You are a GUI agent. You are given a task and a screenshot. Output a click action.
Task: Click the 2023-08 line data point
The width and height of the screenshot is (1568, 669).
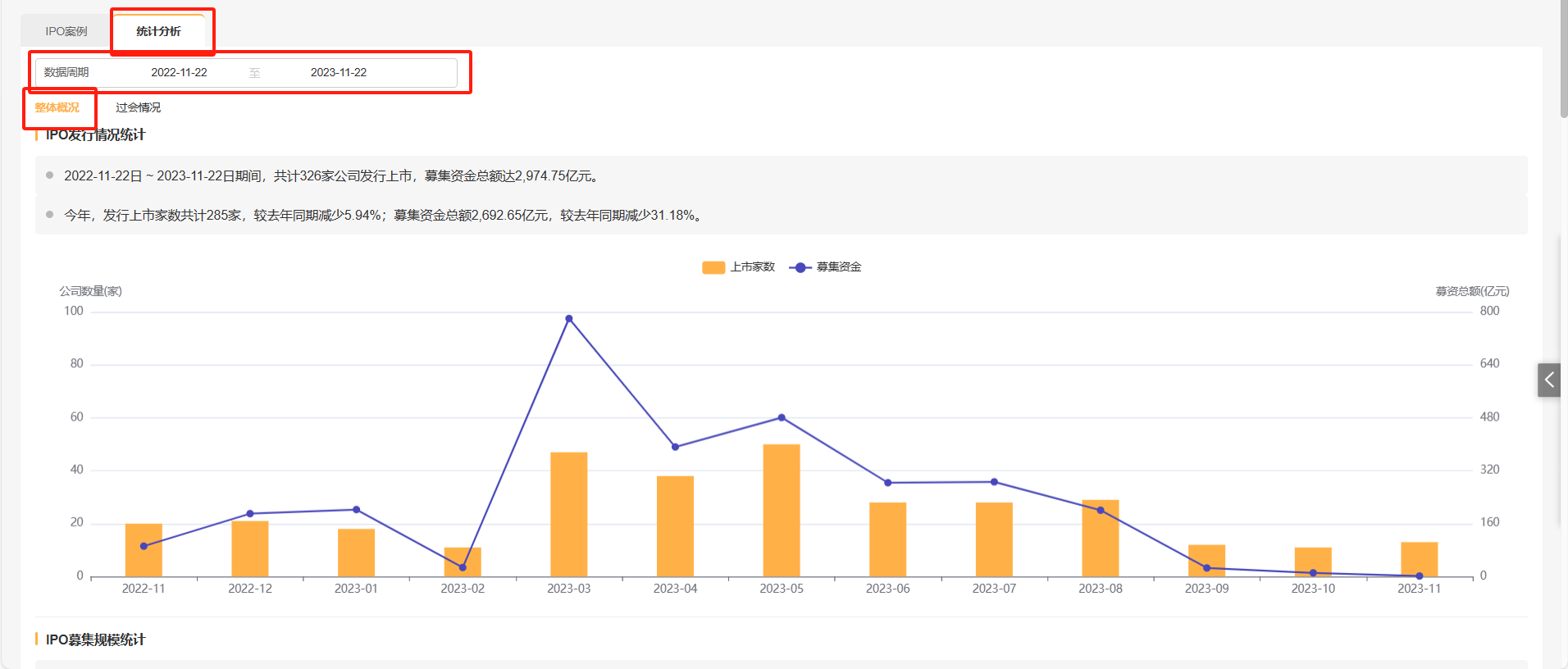point(1100,510)
